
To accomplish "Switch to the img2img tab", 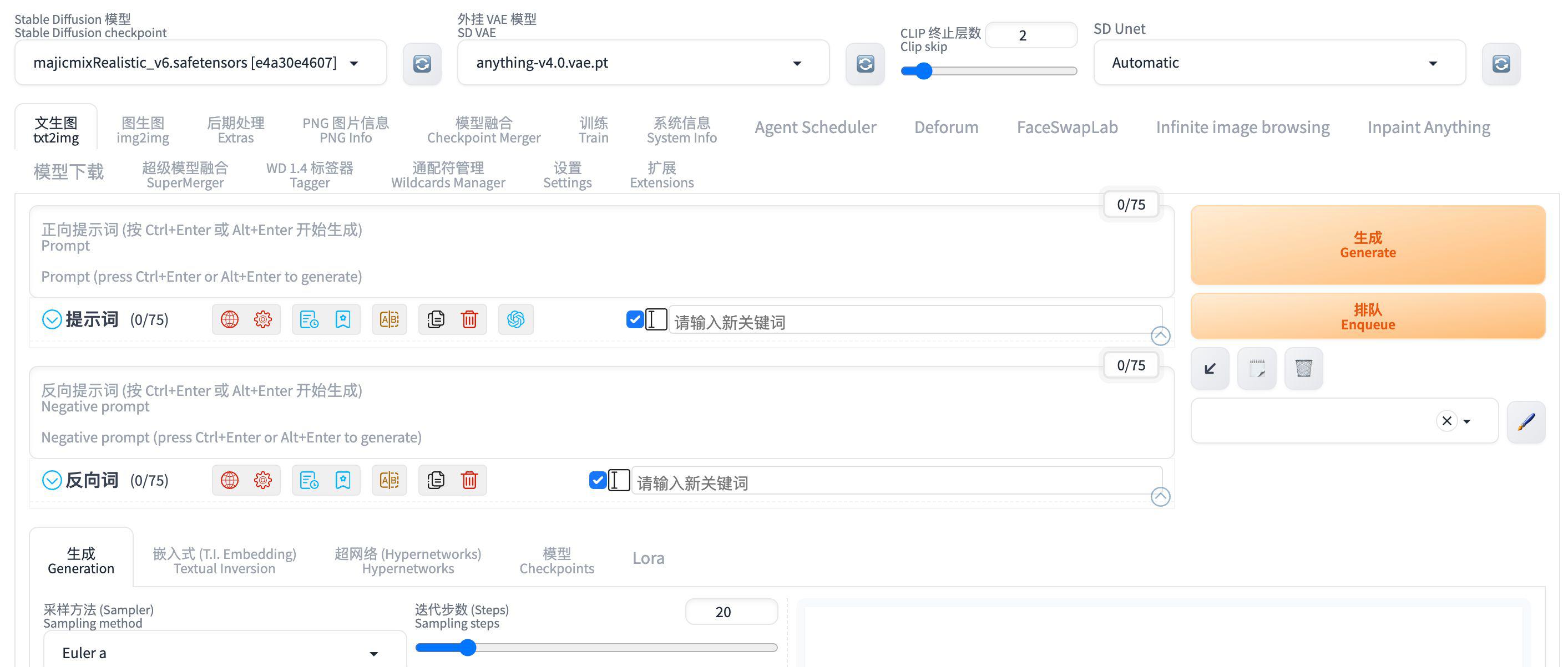I will pos(143,130).
